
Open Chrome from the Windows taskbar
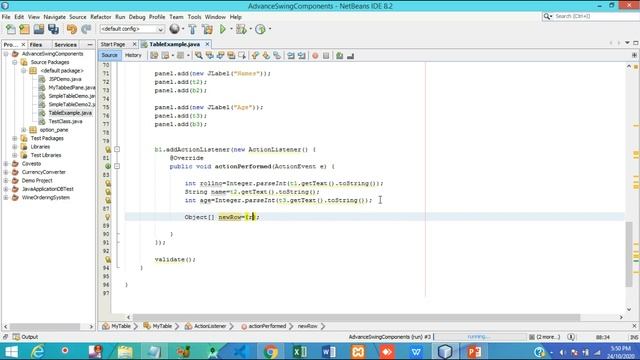(270, 351)
